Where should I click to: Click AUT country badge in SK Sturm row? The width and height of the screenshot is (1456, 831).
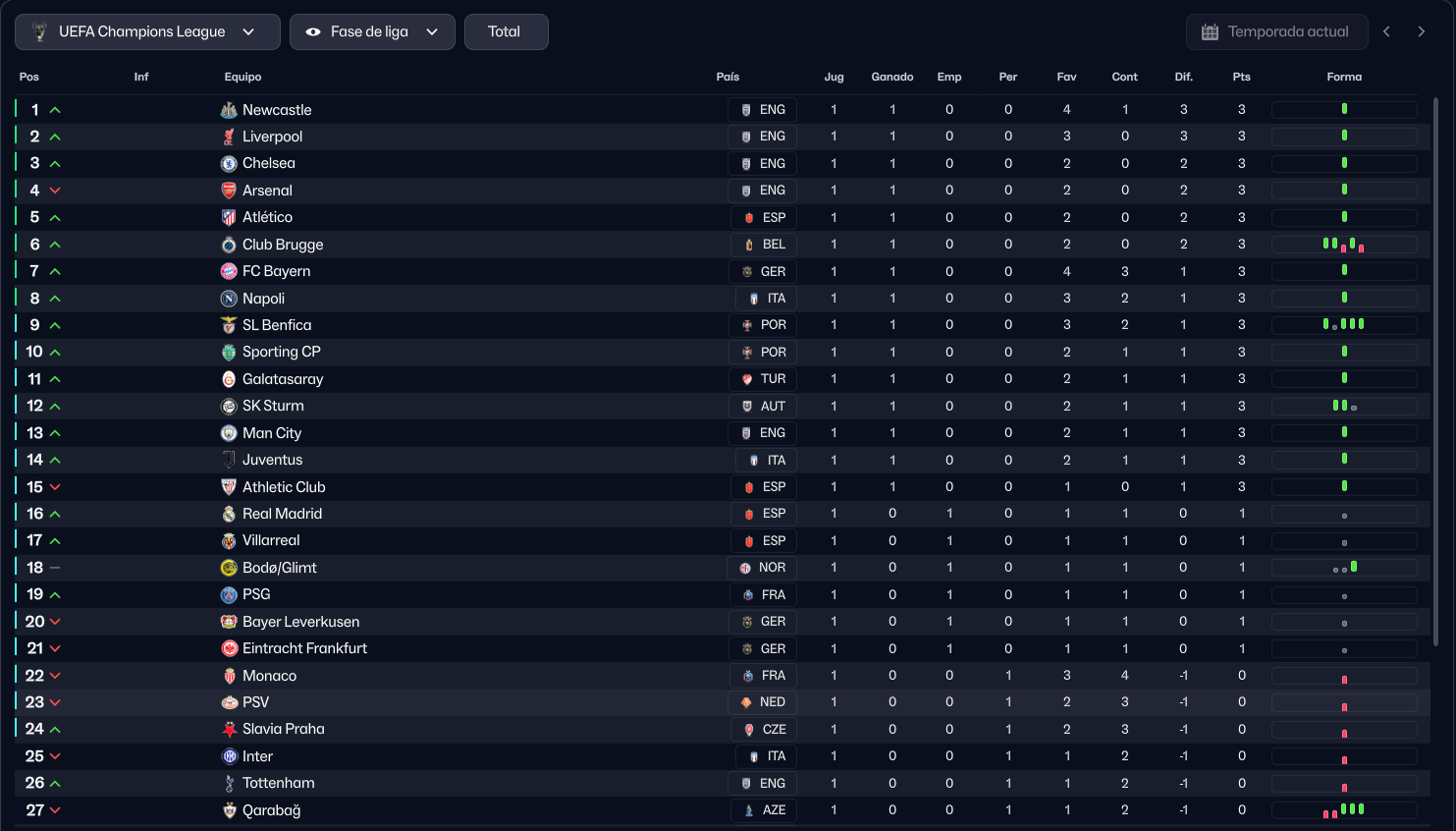click(763, 406)
